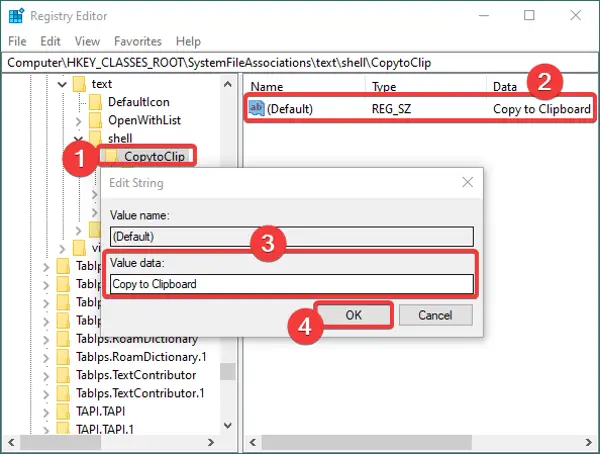This screenshot has width=600, height=454.
Task: Click the Tablps.RoamDictionary.1 folder icon
Action: [x=63, y=357]
